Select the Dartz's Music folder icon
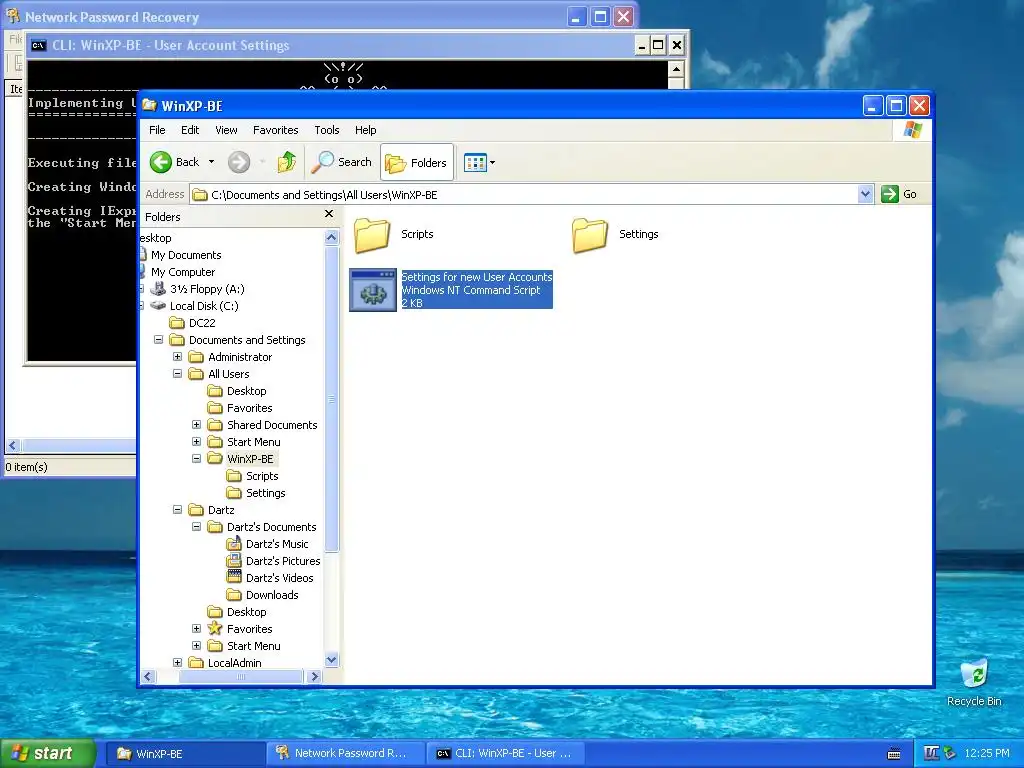 pos(234,543)
